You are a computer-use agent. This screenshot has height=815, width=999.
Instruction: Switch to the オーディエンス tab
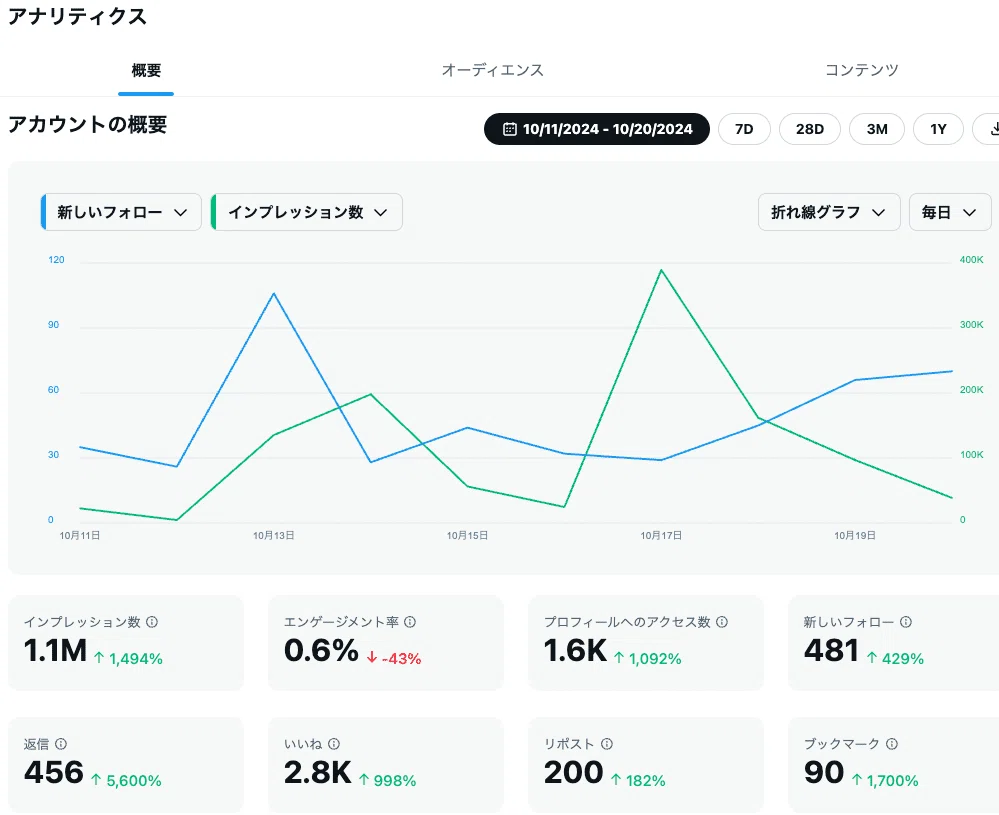point(492,70)
